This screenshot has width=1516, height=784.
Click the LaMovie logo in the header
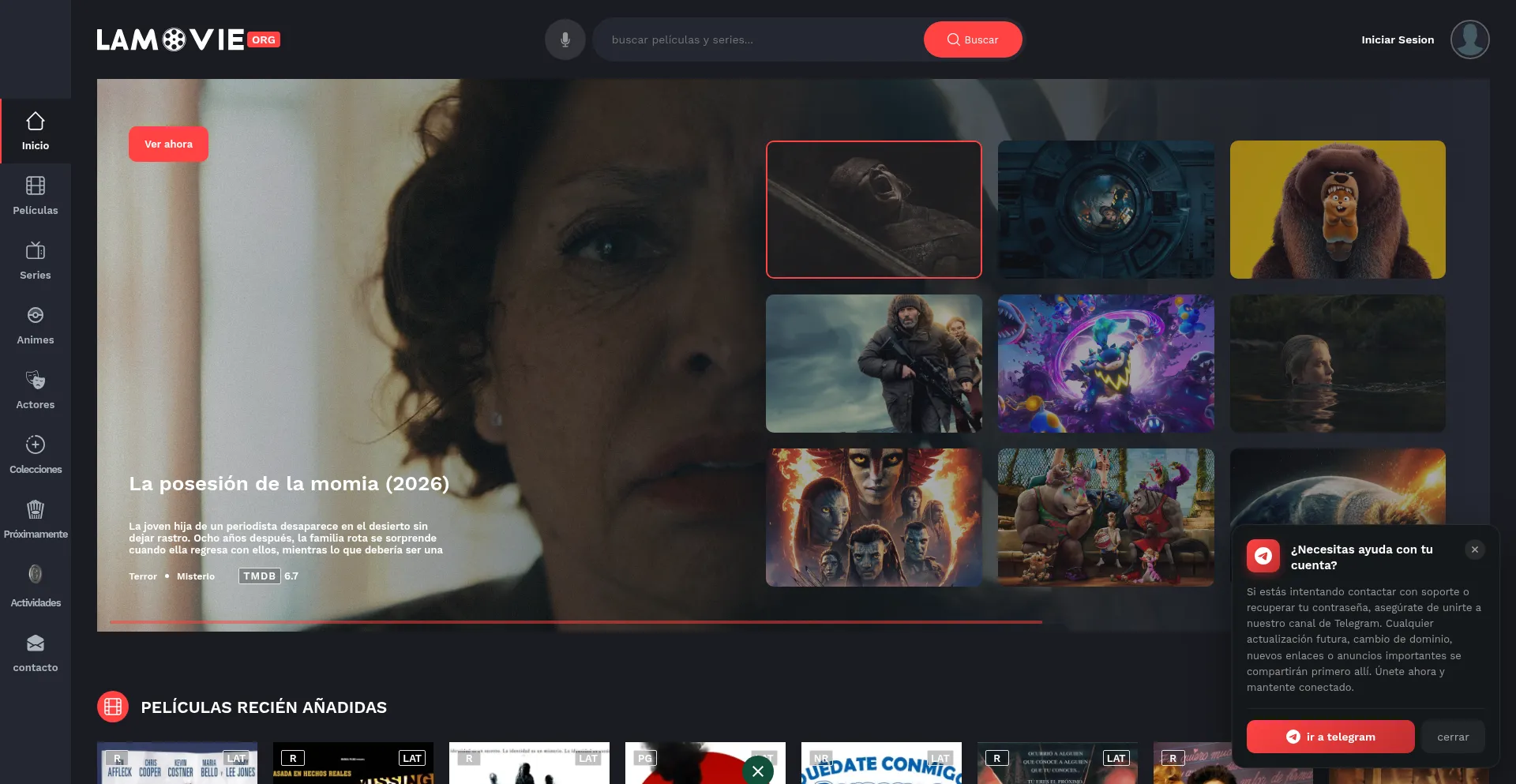point(188,39)
